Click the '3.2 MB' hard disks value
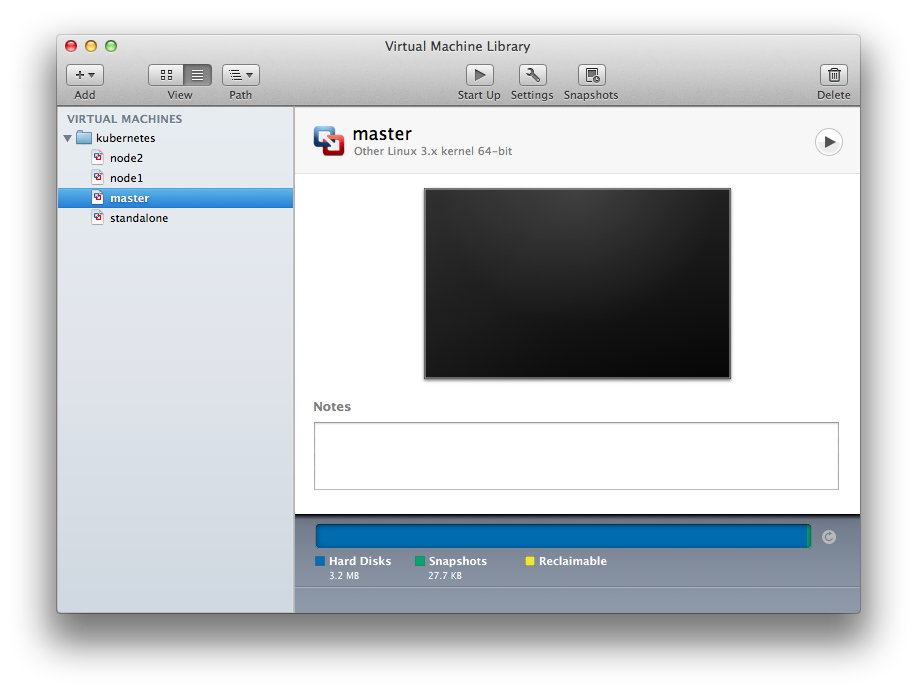The height and width of the screenshot is (692, 917). 344,576
